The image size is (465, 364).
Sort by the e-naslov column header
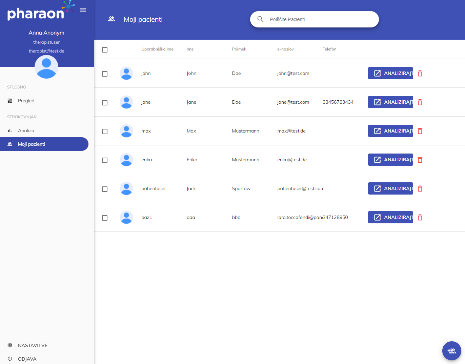point(285,49)
